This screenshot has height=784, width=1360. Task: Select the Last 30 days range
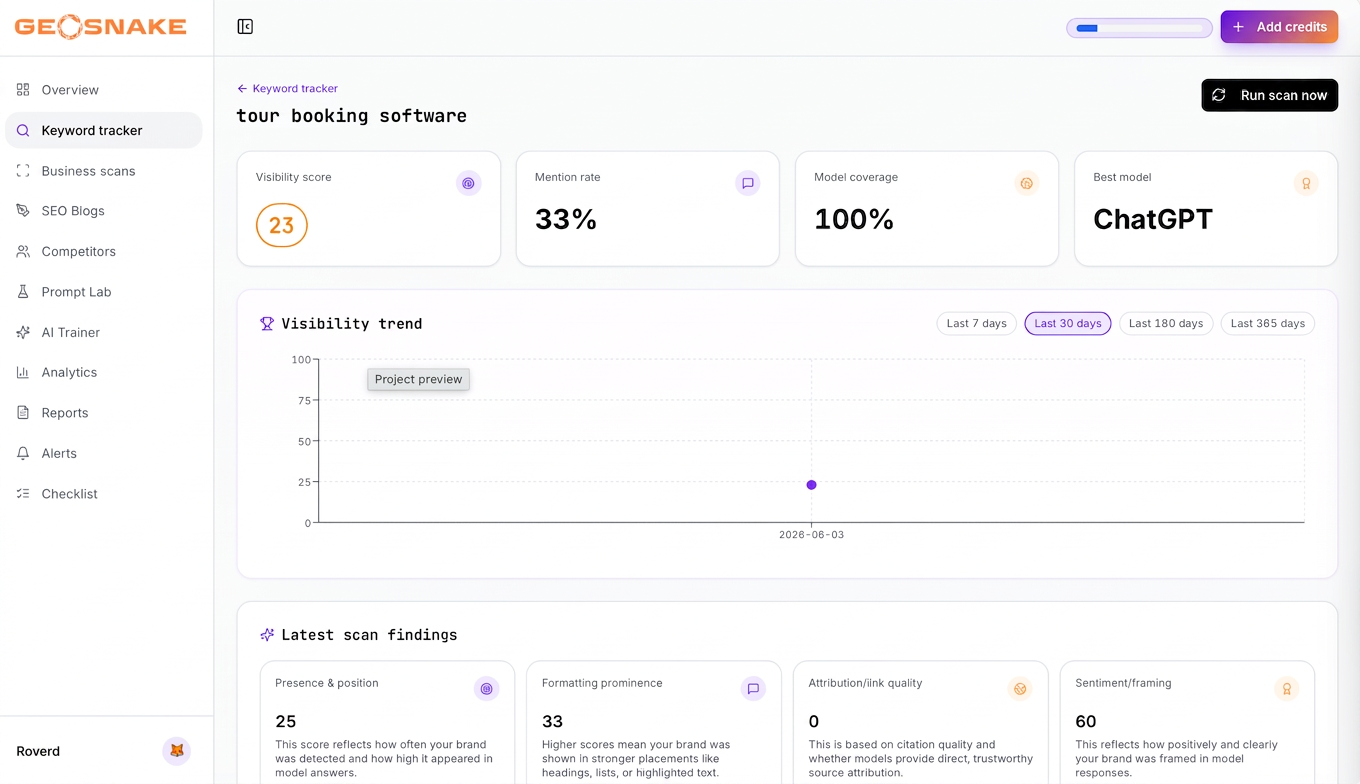pyautogui.click(x=1068, y=323)
